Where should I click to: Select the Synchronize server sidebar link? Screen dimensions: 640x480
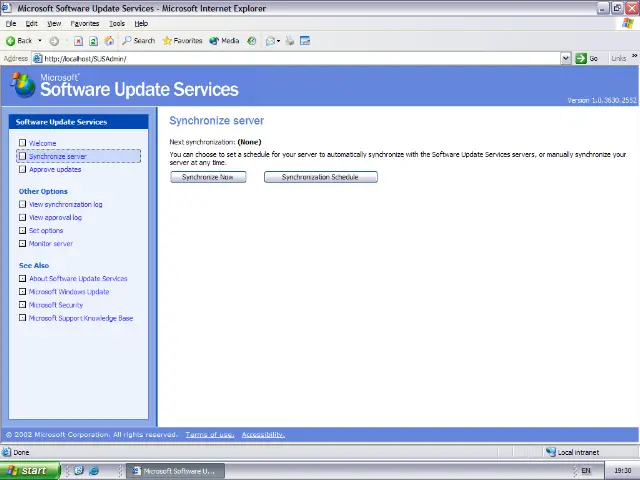point(58,156)
